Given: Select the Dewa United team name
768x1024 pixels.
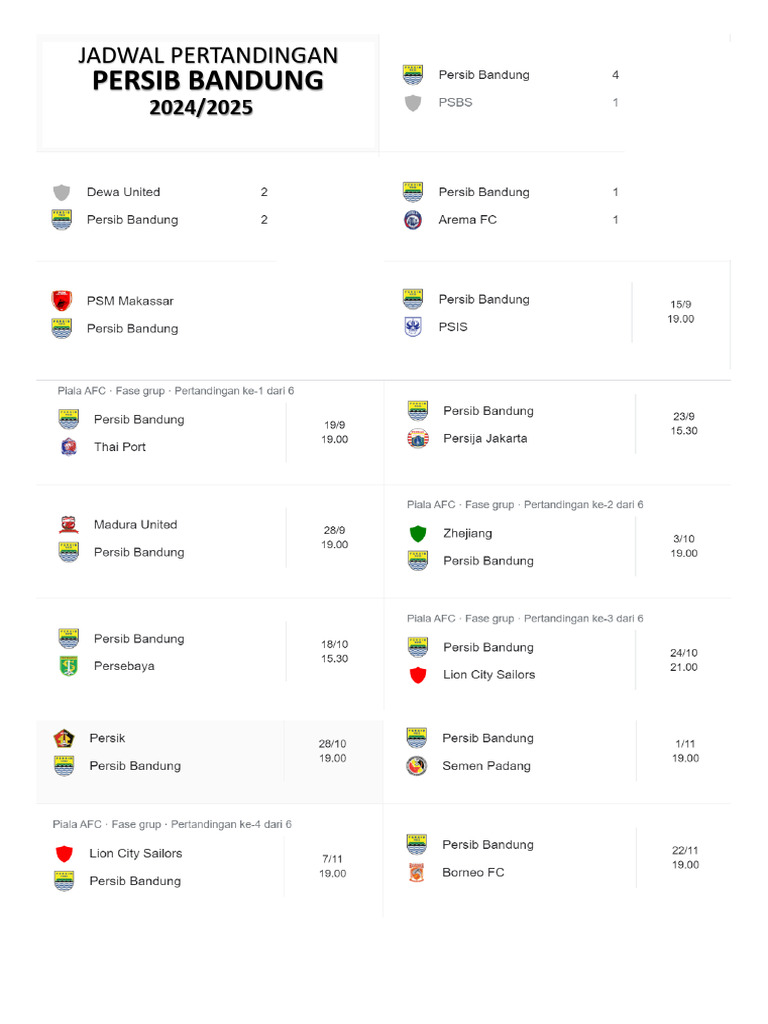Looking at the screenshot, I should click(x=123, y=192).
